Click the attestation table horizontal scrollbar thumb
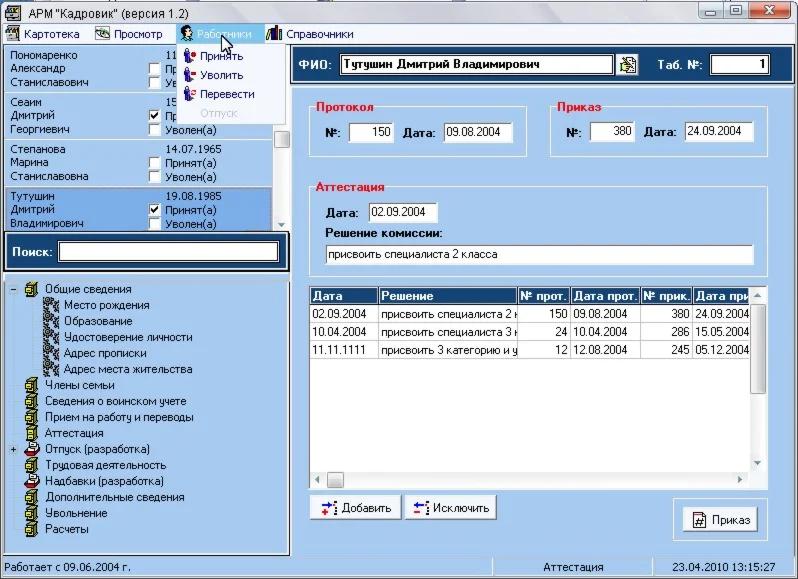Viewport: 798px width, 579px height. click(x=335, y=480)
